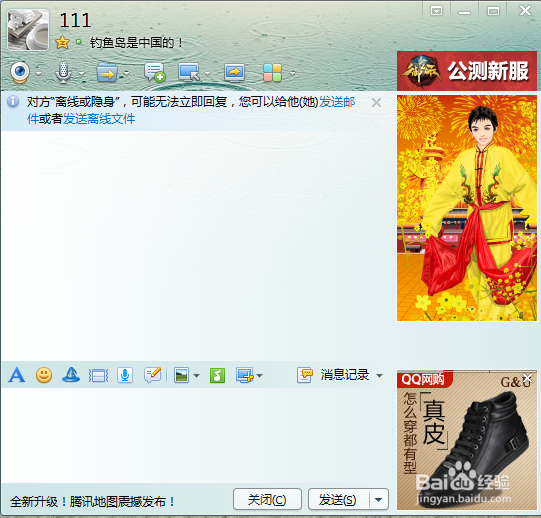Open message history 消息记录
This screenshot has height=518, width=541.
tap(333, 375)
